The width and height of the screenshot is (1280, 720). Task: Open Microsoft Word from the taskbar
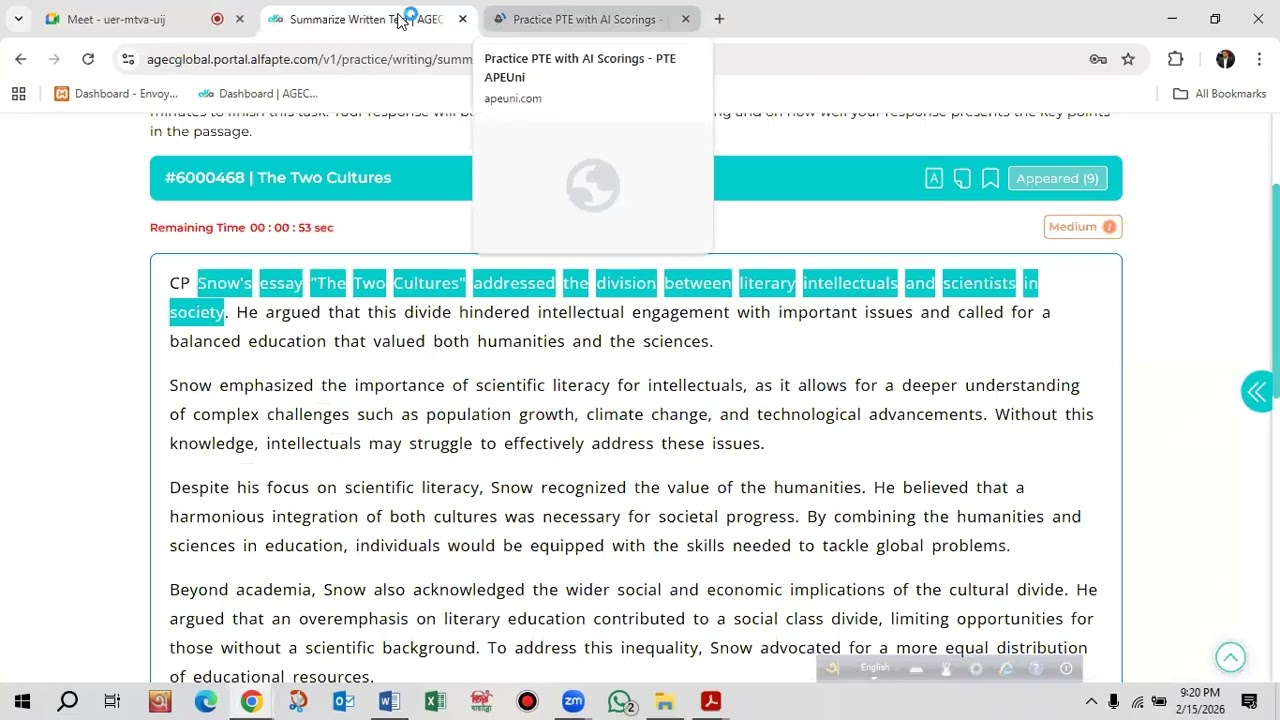pos(389,701)
